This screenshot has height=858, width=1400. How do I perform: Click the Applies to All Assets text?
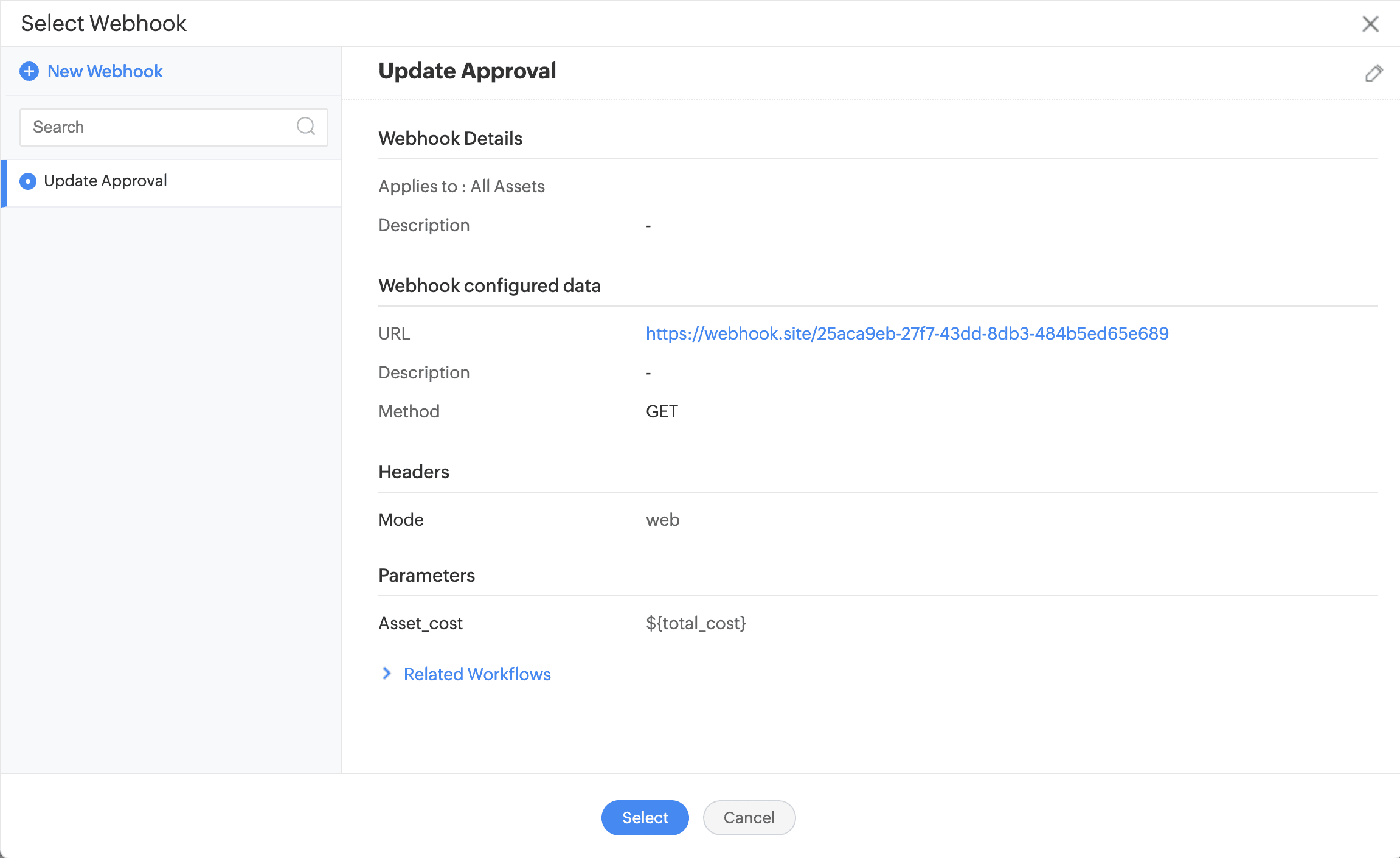click(x=461, y=186)
